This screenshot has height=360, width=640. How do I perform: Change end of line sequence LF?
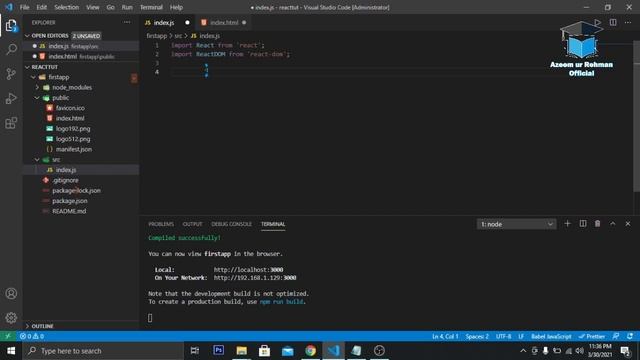[521, 336]
